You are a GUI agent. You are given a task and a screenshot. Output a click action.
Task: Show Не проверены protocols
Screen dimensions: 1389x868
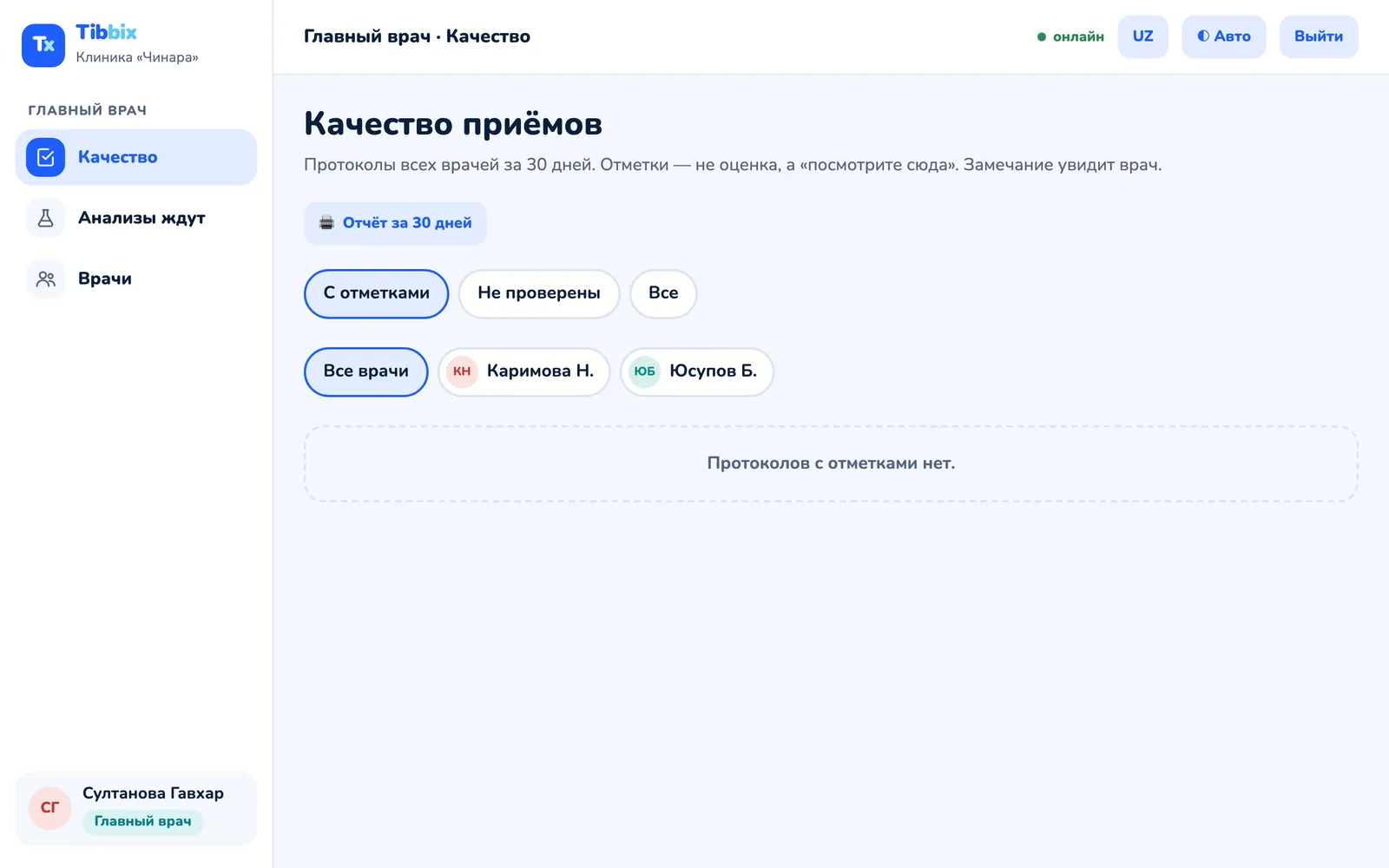538,293
